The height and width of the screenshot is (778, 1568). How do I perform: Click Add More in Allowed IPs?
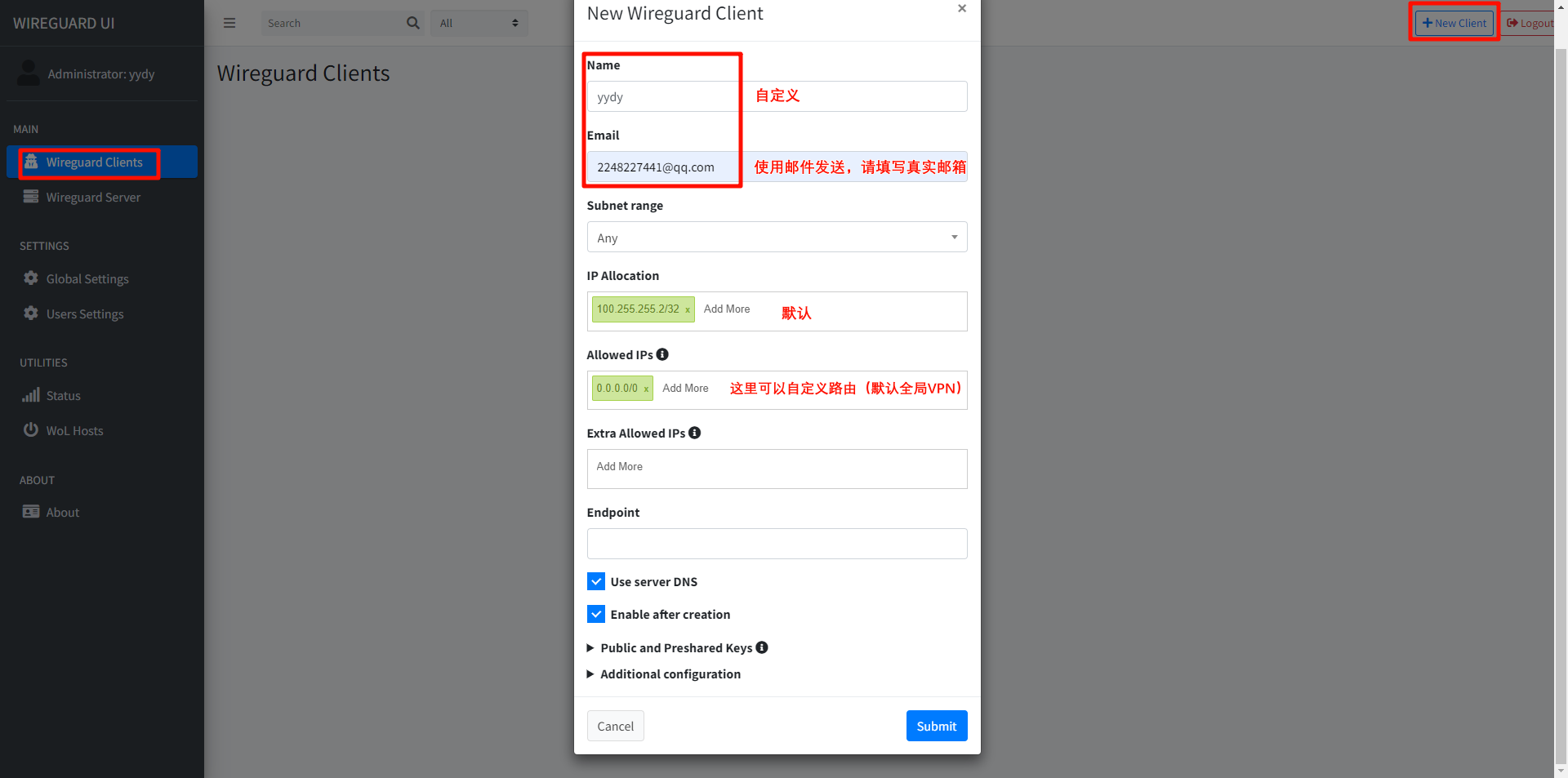685,388
